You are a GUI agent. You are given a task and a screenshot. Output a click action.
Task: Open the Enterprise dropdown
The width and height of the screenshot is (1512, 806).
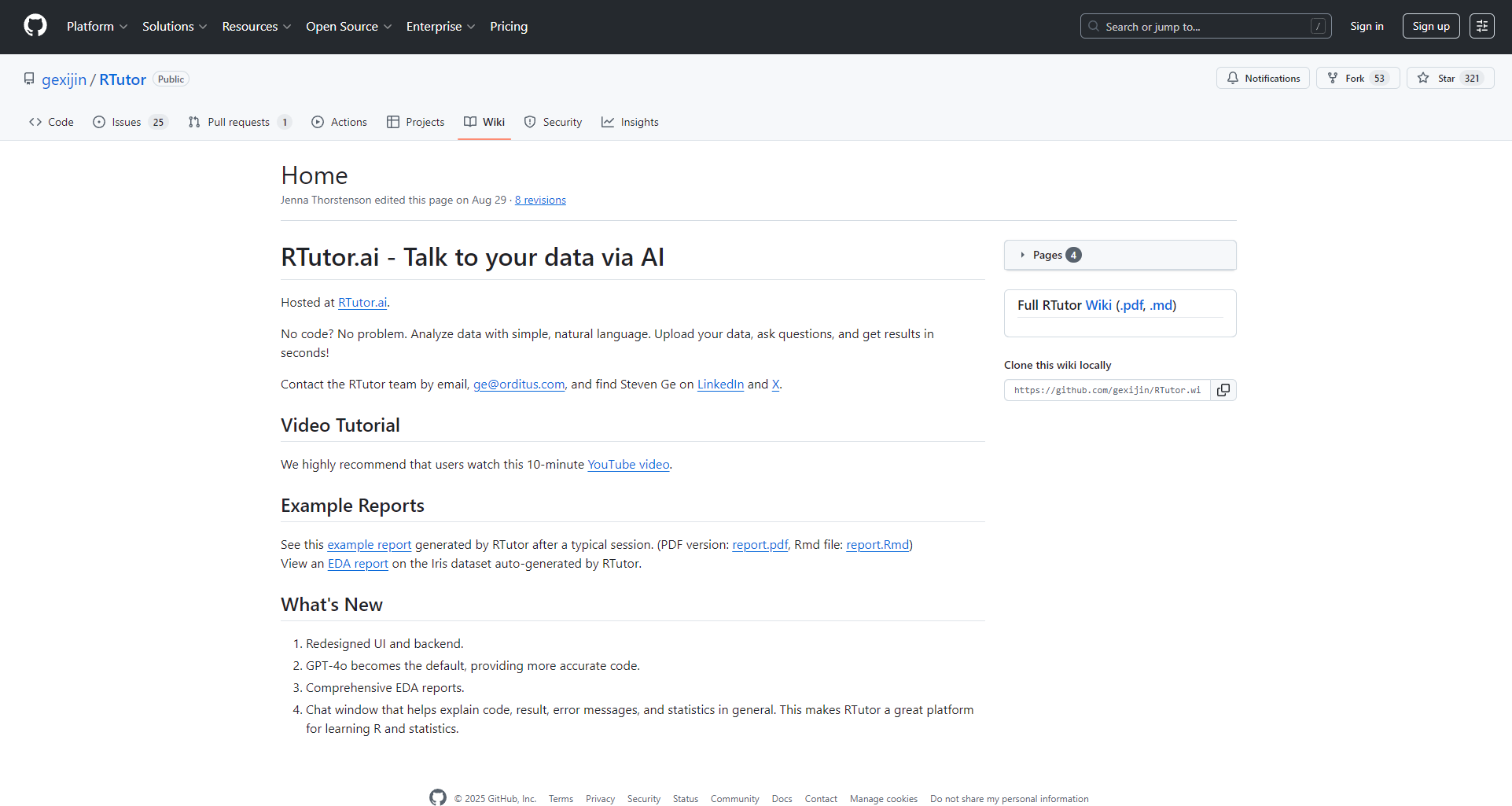[x=435, y=26]
